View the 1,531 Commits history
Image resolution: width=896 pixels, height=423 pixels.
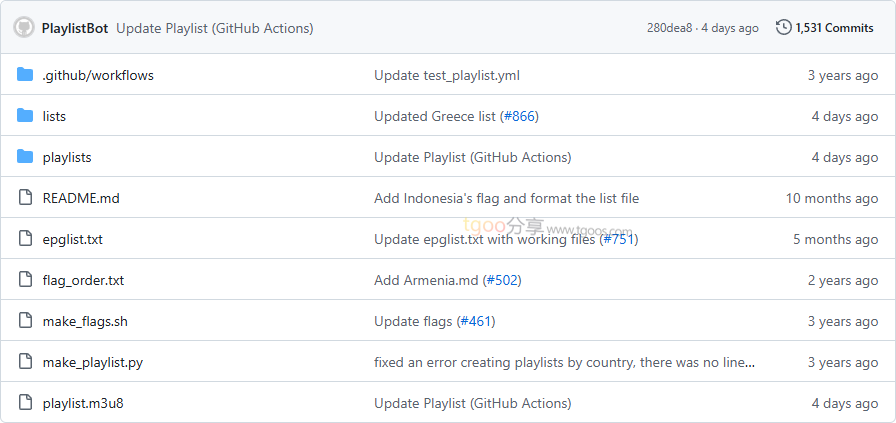(834, 28)
